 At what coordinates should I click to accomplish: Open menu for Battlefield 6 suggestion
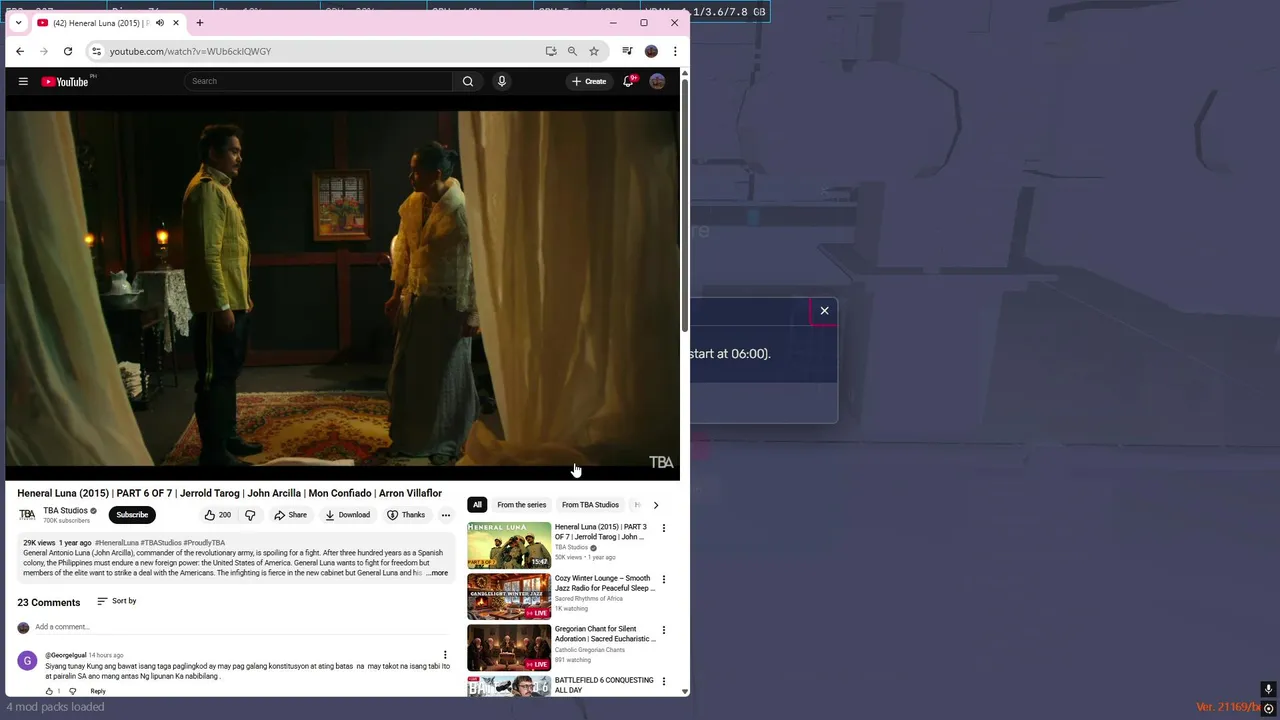click(663, 681)
